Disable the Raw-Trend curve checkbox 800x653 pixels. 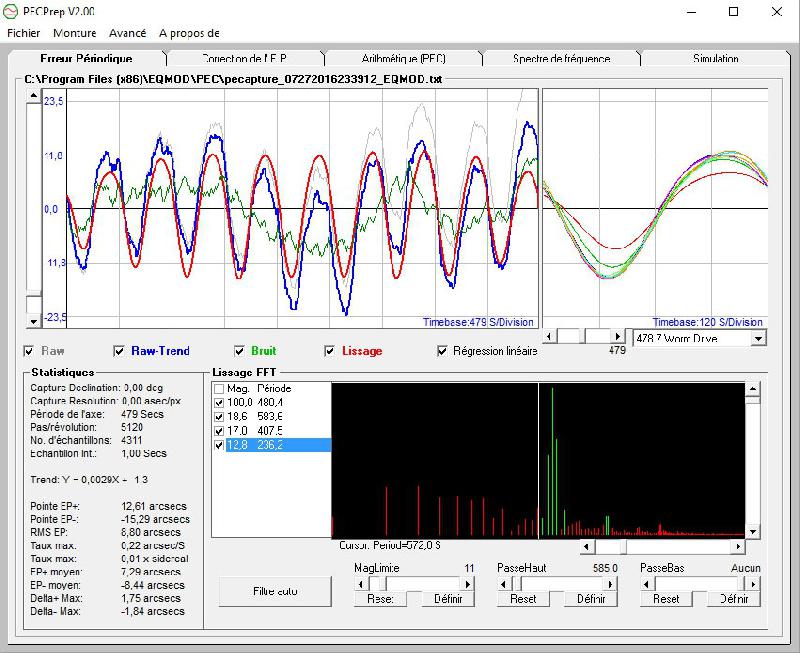click(x=120, y=351)
